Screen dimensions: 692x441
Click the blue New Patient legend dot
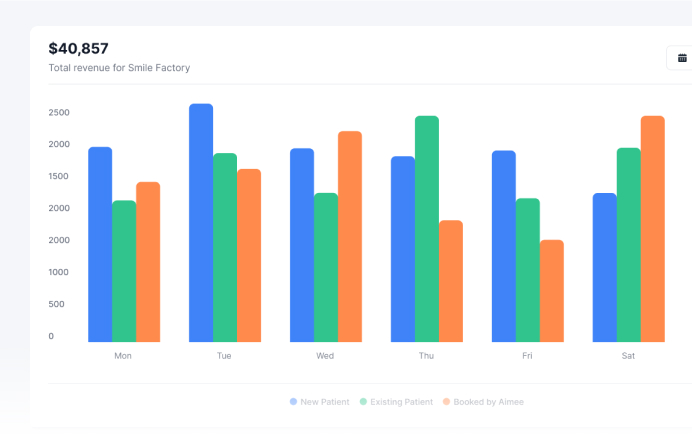click(293, 402)
